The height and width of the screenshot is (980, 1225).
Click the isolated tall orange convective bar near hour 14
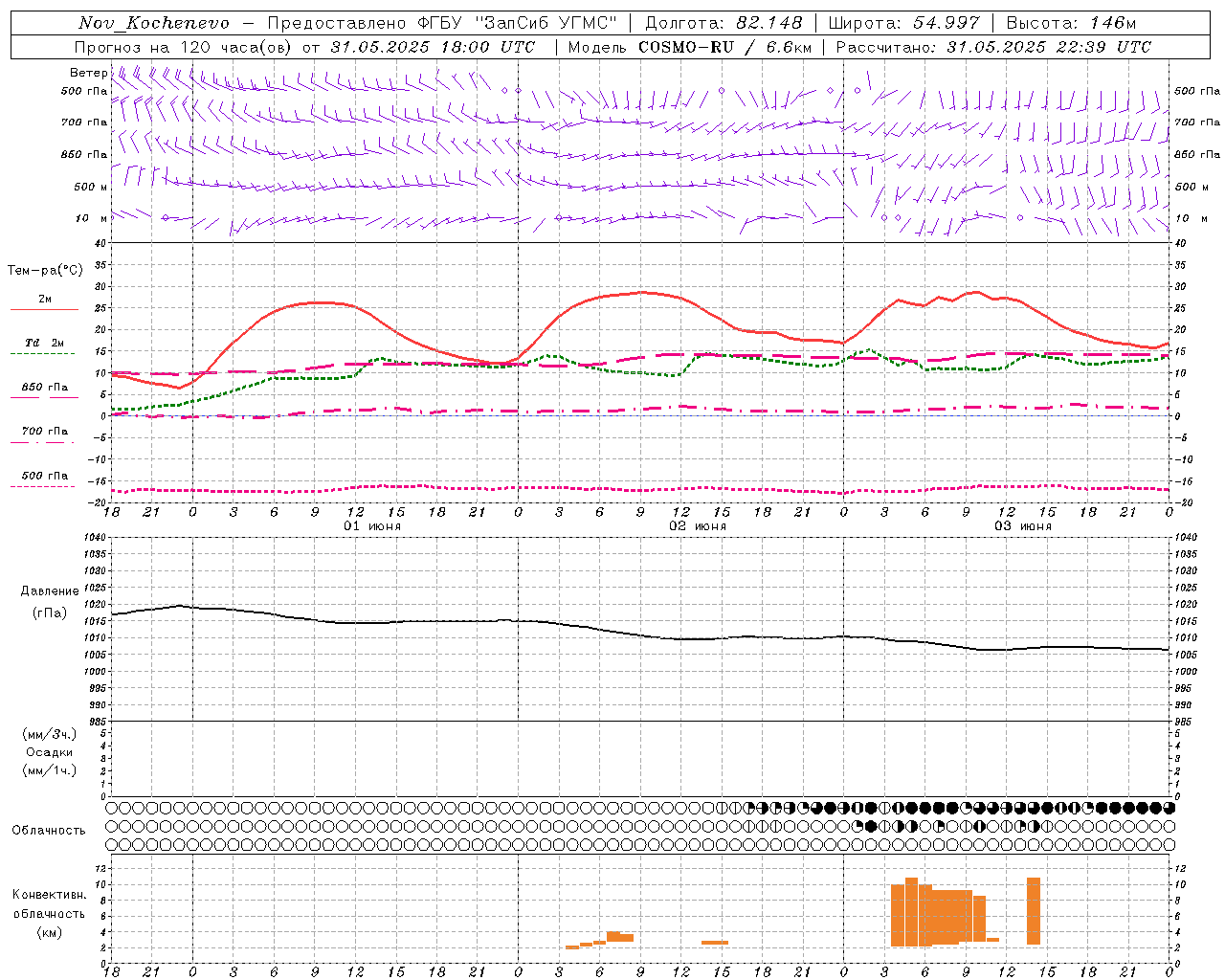pos(1034,911)
